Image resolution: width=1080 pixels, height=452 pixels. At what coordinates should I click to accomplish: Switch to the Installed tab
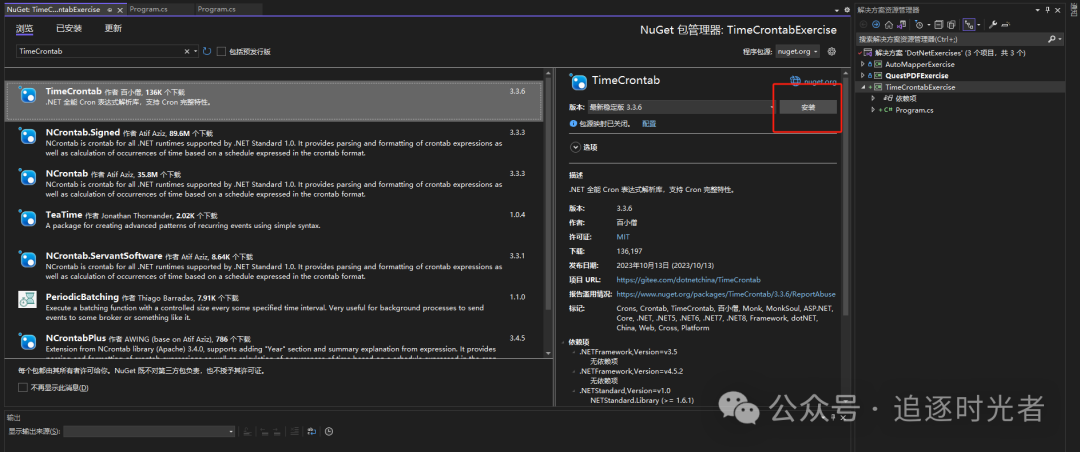(69, 29)
